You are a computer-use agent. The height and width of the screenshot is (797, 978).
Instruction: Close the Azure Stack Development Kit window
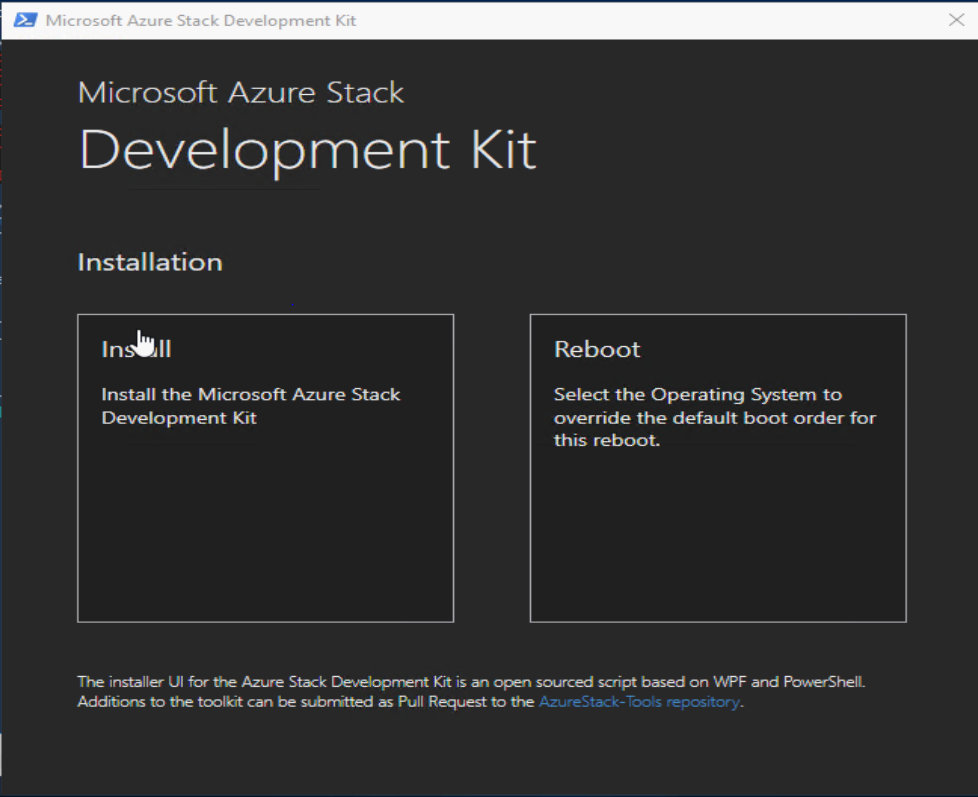[956, 20]
